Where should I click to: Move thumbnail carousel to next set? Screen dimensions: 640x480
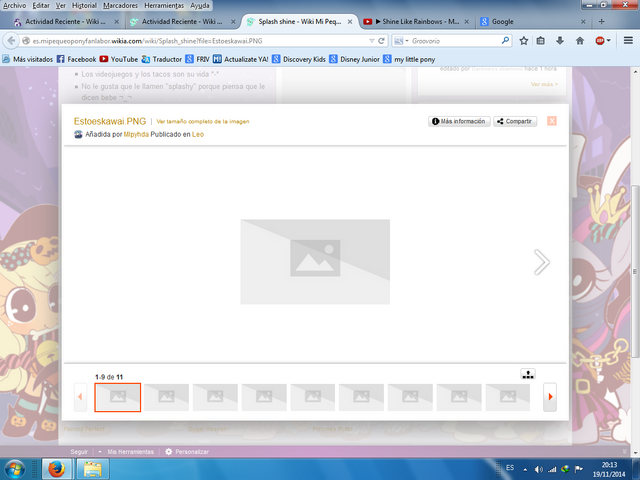pyautogui.click(x=550, y=397)
